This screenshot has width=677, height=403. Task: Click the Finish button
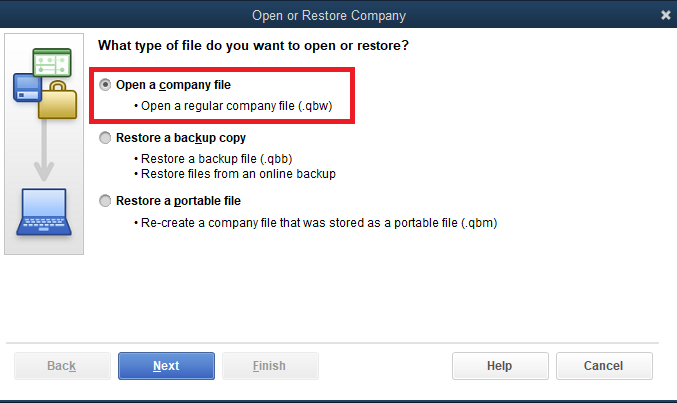[x=270, y=366]
